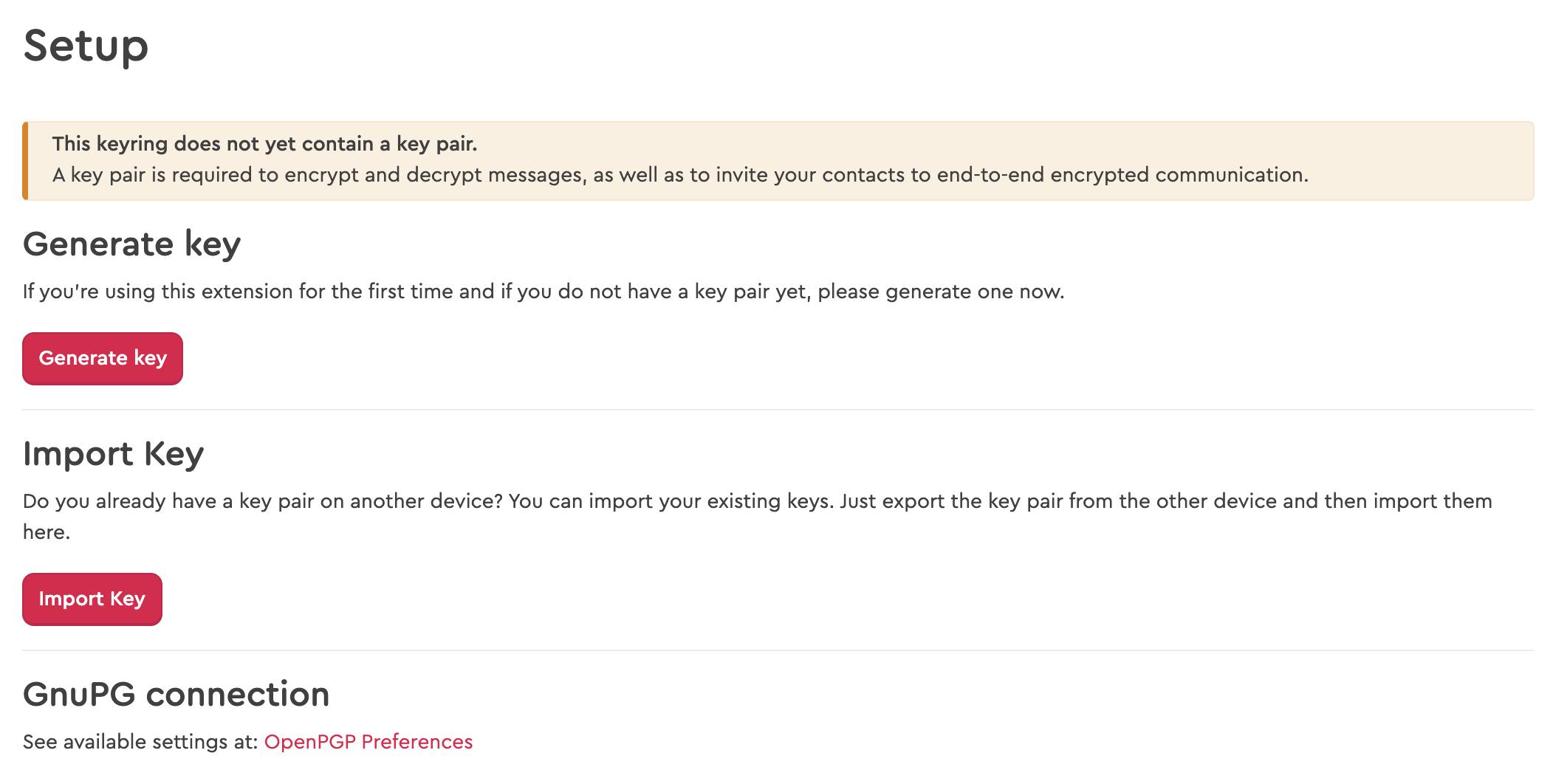The image size is (1567, 784).
Task: Click the orange left border of warning banner
Action: tap(25, 161)
